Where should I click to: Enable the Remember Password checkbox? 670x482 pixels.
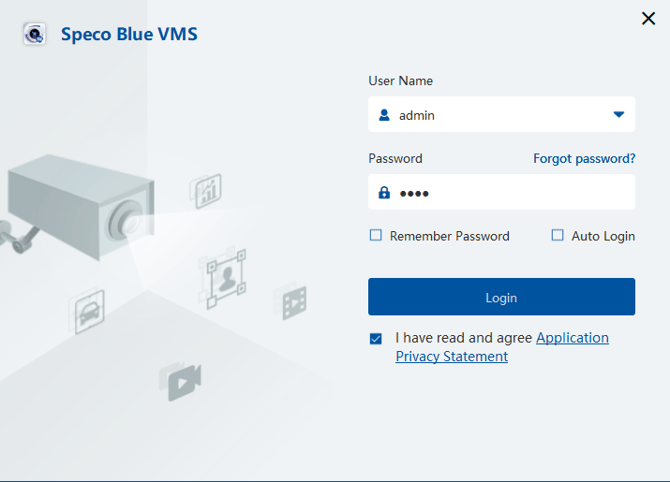tap(376, 236)
